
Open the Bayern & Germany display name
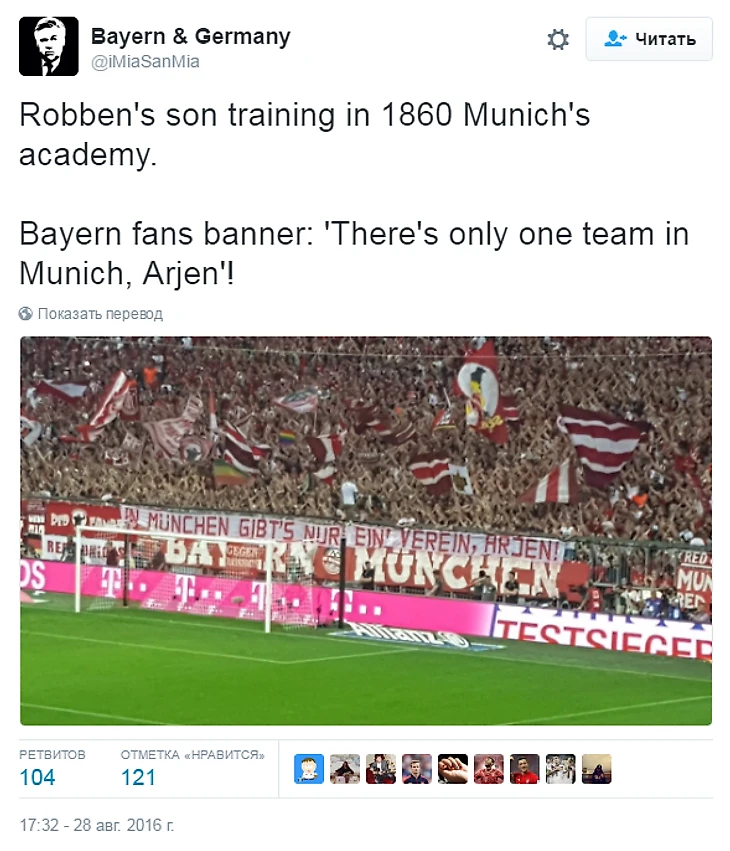click(191, 36)
